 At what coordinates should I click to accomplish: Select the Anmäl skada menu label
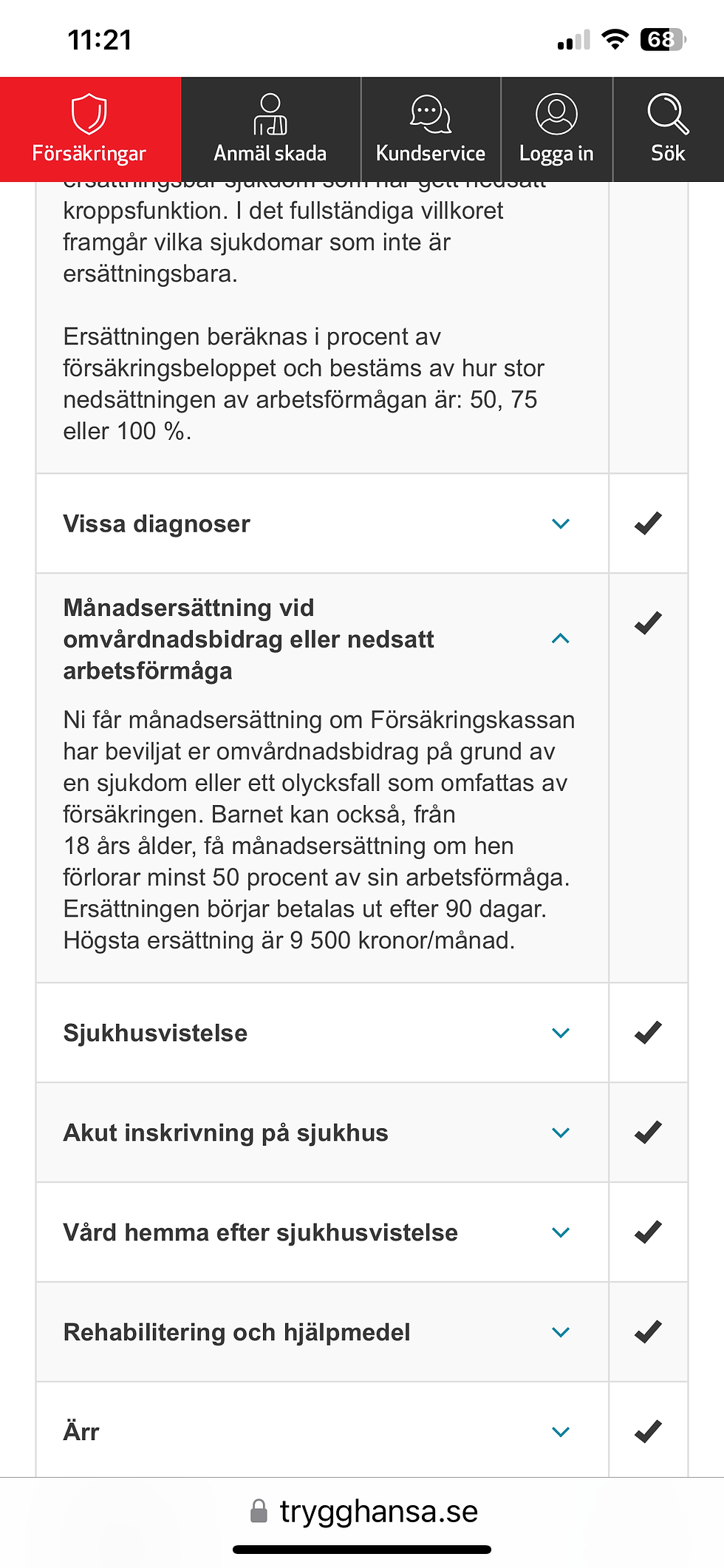pyautogui.click(x=270, y=153)
